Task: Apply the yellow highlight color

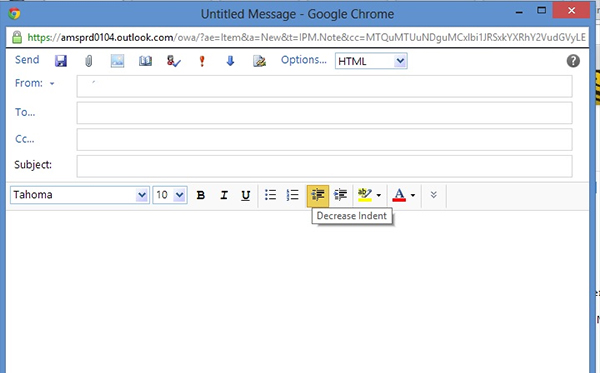Action: click(x=365, y=195)
